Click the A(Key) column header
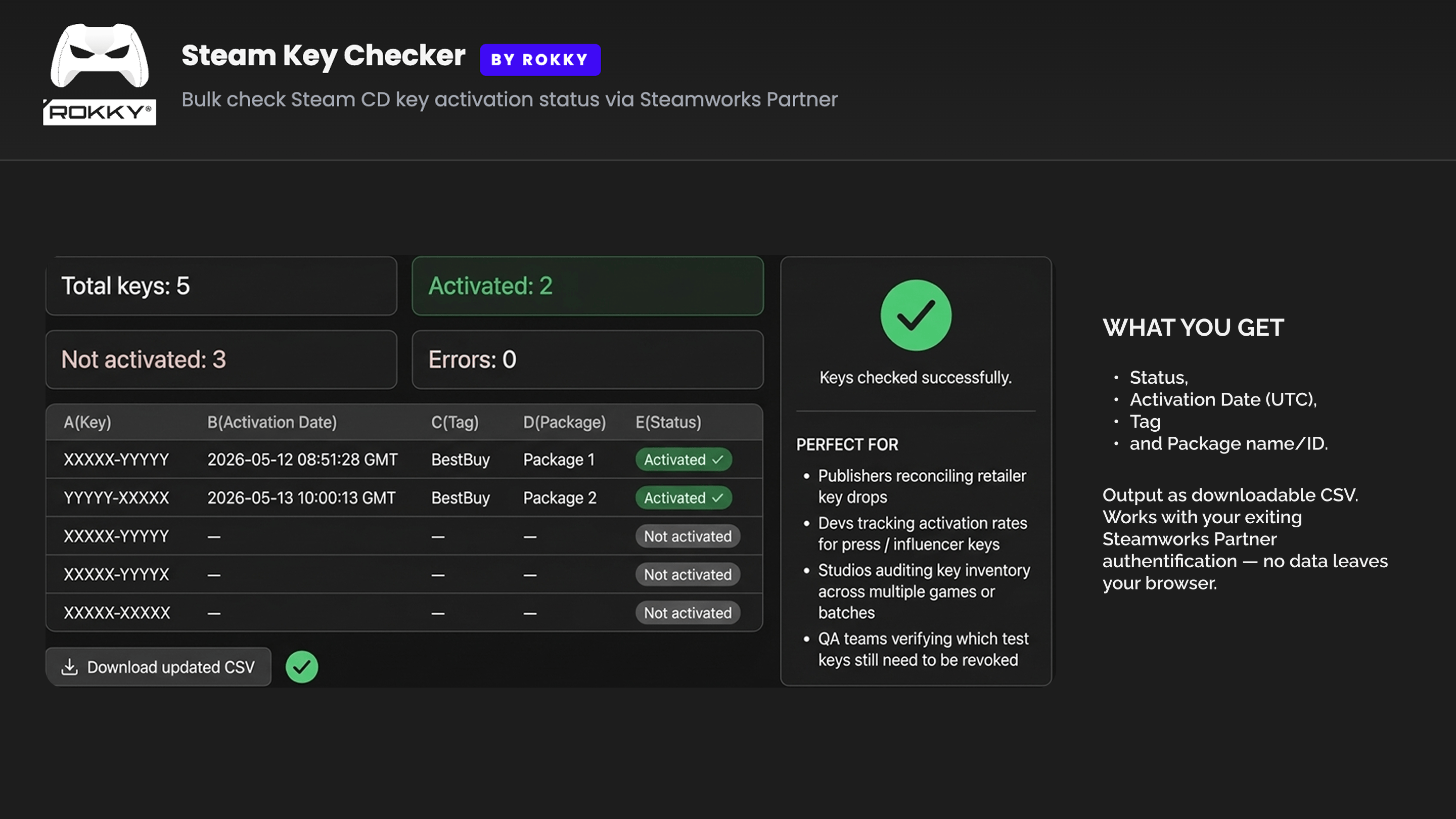The height and width of the screenshot is (819, 1456). (87, 422)
